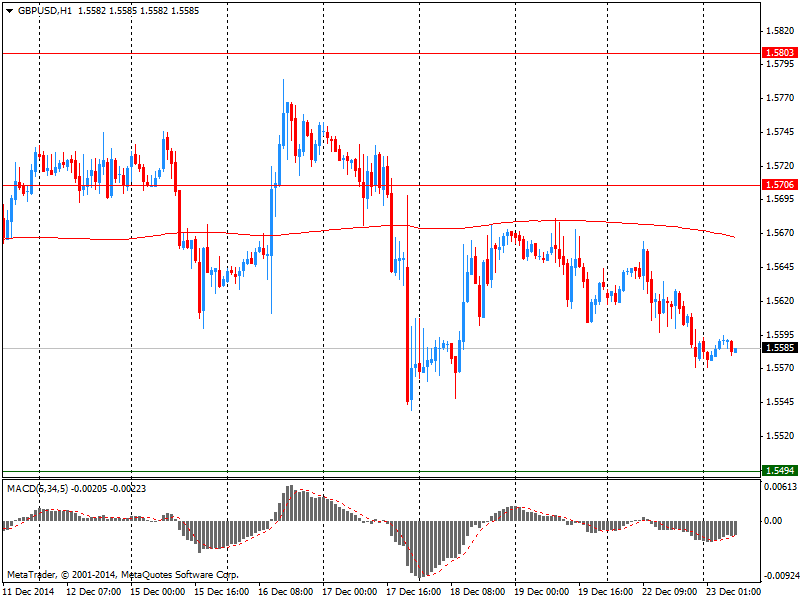
Task: Click the -0.00924 MACD scale value
Action: 781,576
